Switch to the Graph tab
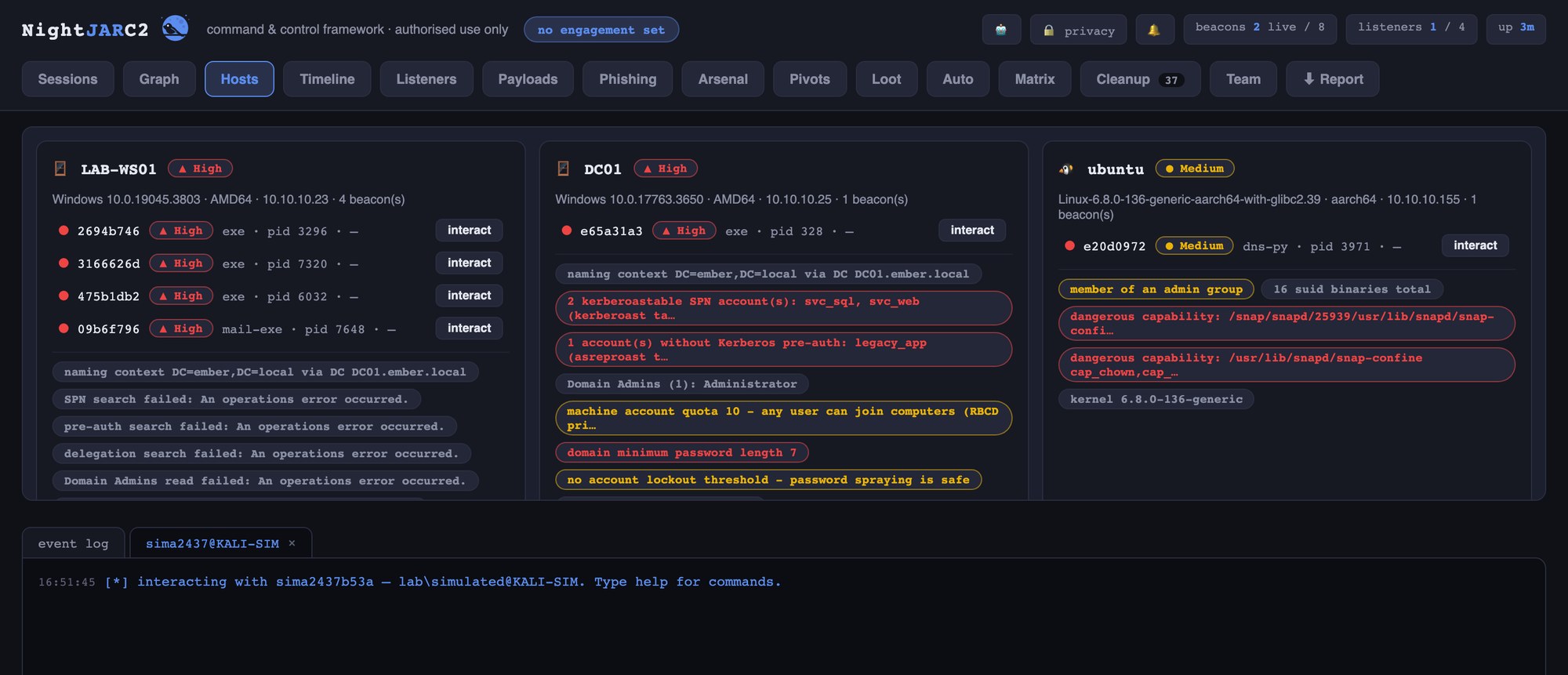The height and width of the screenshot is (675, 1568). 159,79
